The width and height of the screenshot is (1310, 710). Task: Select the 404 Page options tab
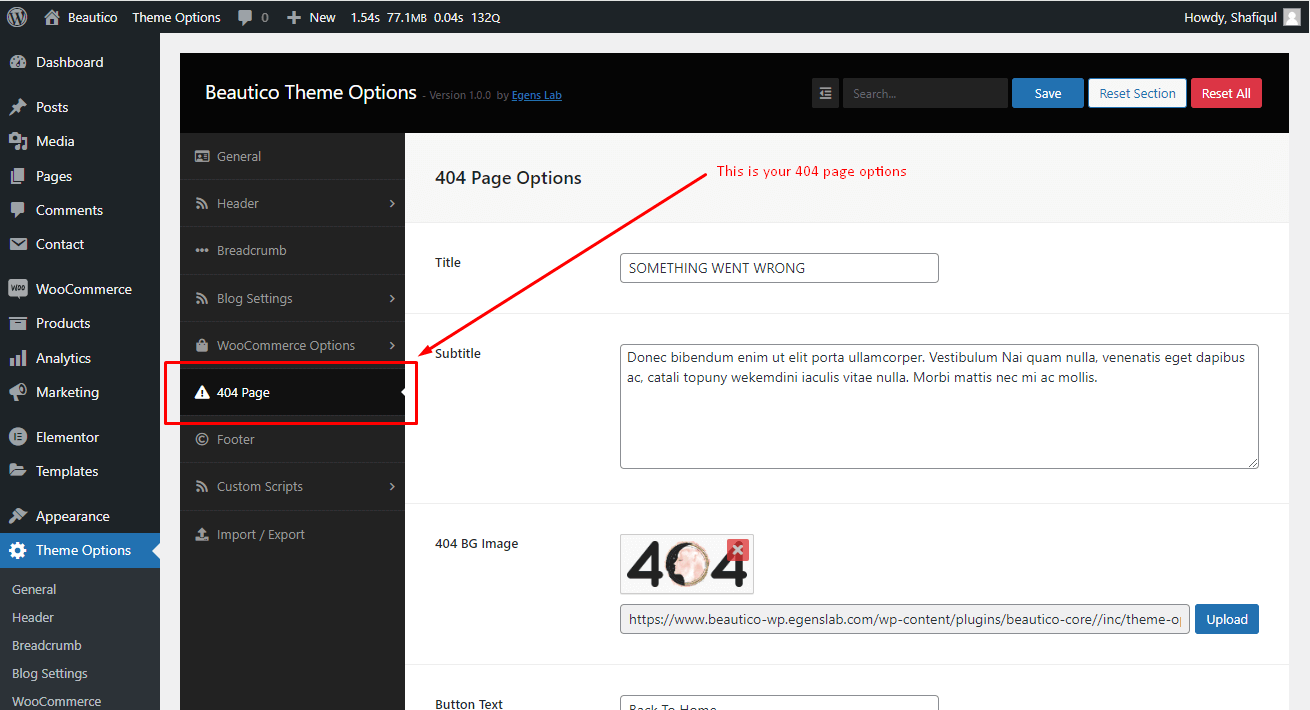tap(292, 392)
